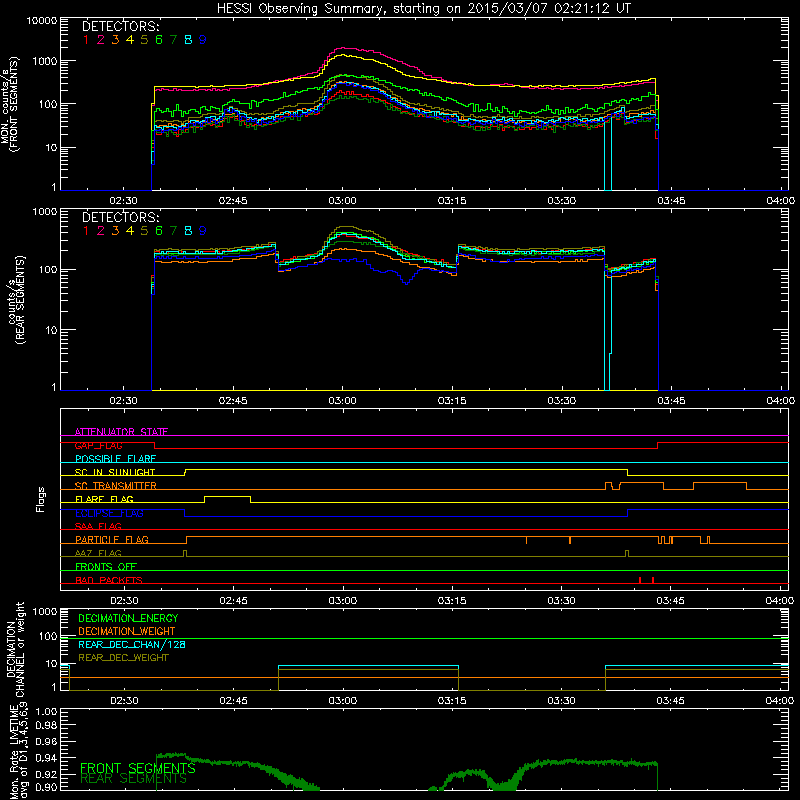Select orange detector 3 in rear segments legend
Screen dimensions: 800x800
(115, 231)
